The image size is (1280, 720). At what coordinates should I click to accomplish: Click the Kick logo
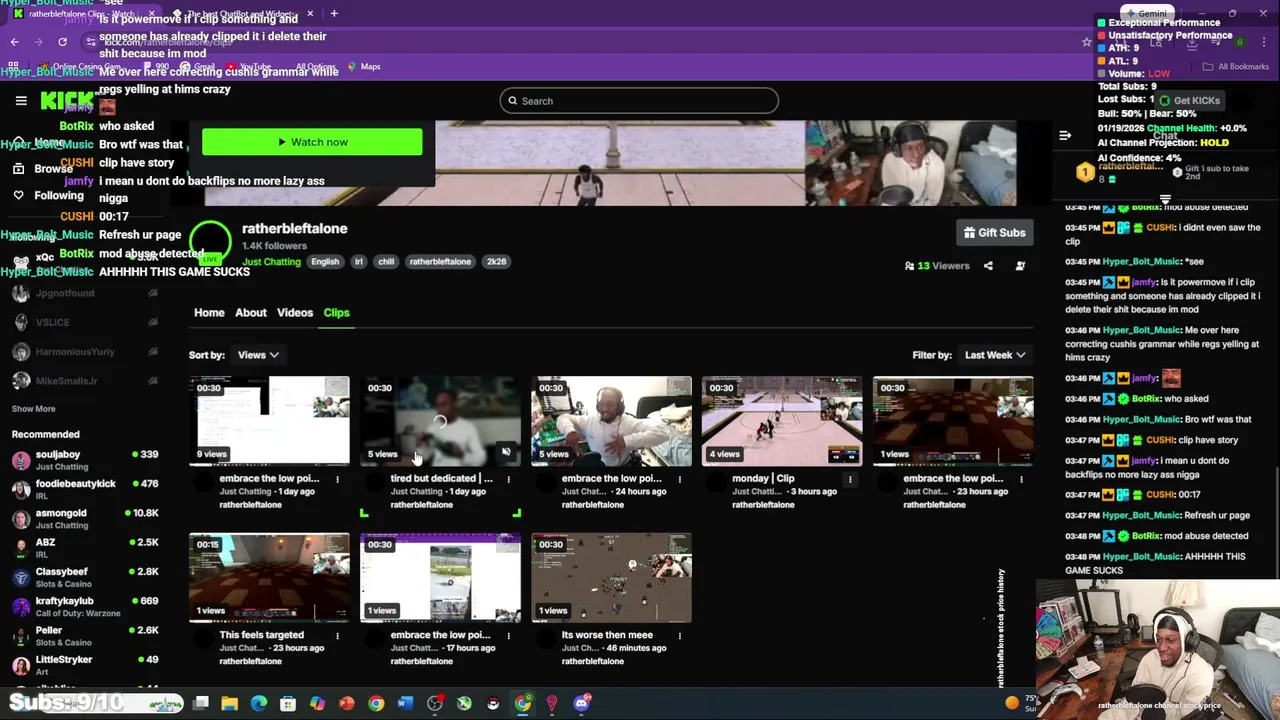point(66,101)
